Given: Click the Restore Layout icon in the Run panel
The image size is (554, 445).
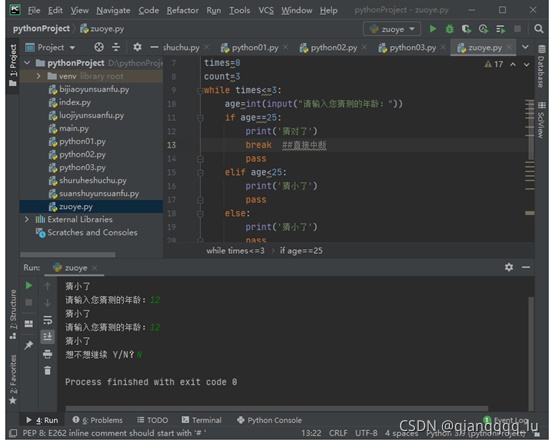Looking at the screenshot, I should click(29, 323).
